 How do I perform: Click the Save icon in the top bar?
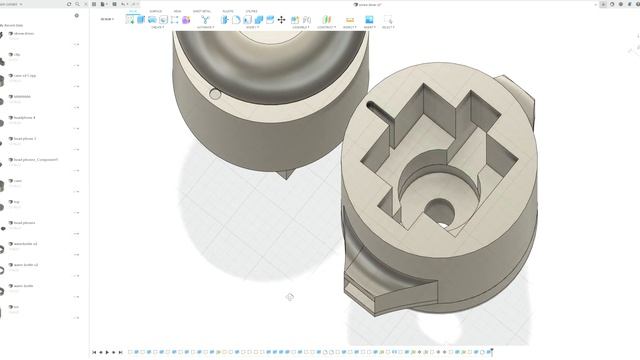tap(114, 4)
